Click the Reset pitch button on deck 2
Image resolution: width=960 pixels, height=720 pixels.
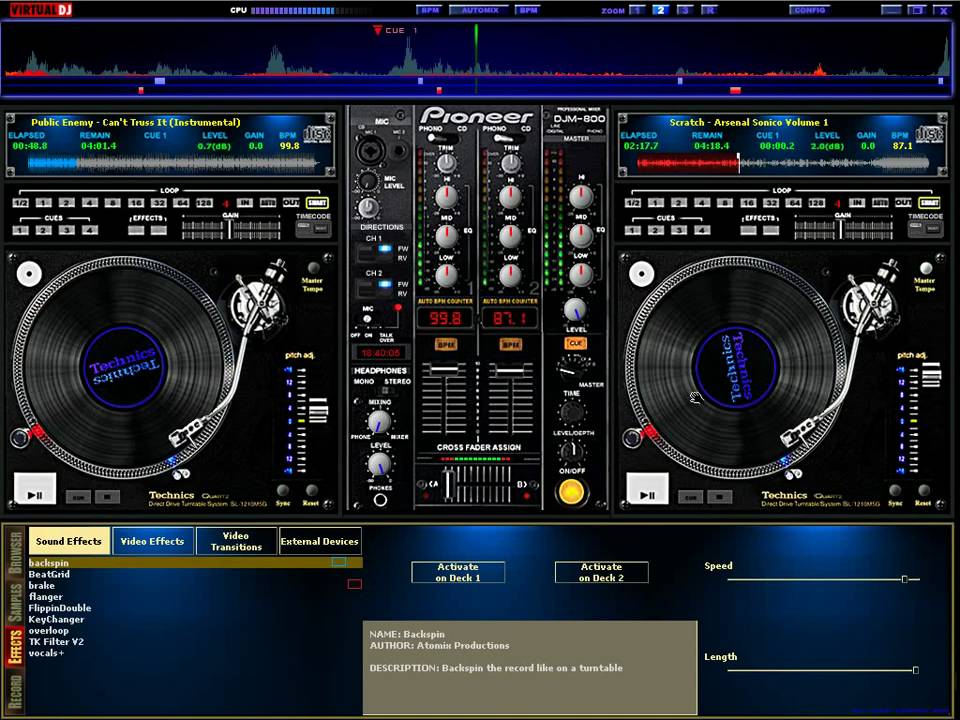click(923, 490)
